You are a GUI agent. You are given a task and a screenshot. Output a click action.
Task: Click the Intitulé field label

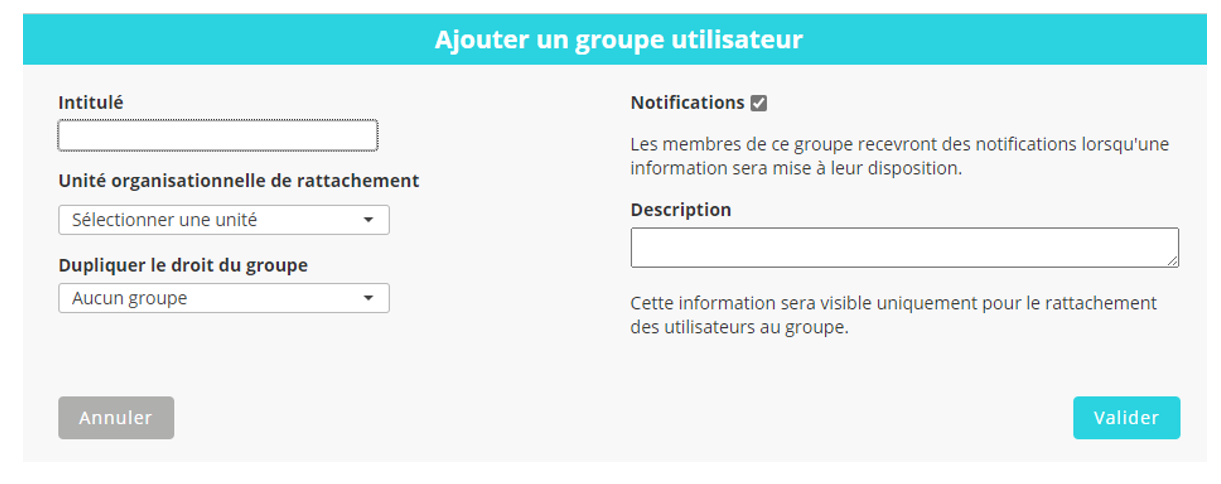[91, 102]
